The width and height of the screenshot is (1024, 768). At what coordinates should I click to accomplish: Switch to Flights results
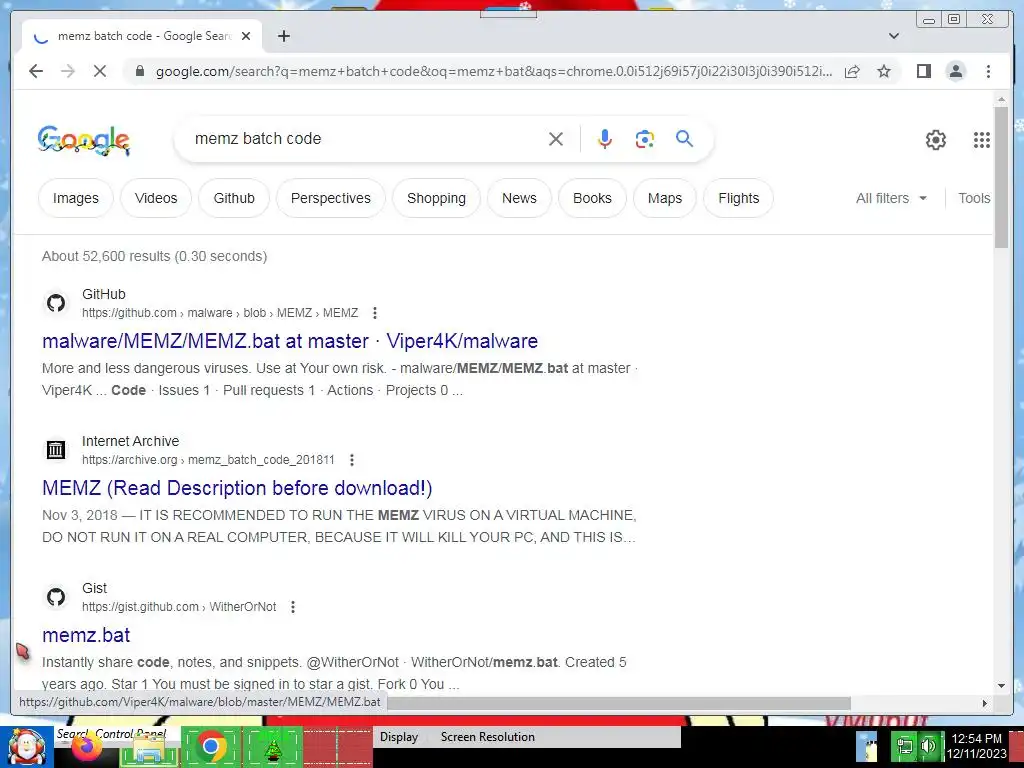[739, 198]
